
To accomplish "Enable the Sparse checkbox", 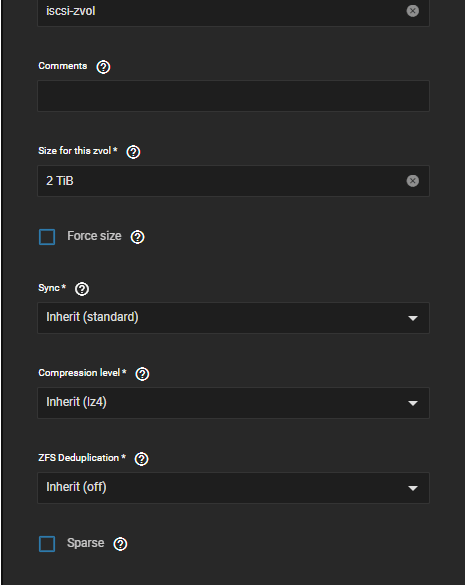I will [47, 544].
